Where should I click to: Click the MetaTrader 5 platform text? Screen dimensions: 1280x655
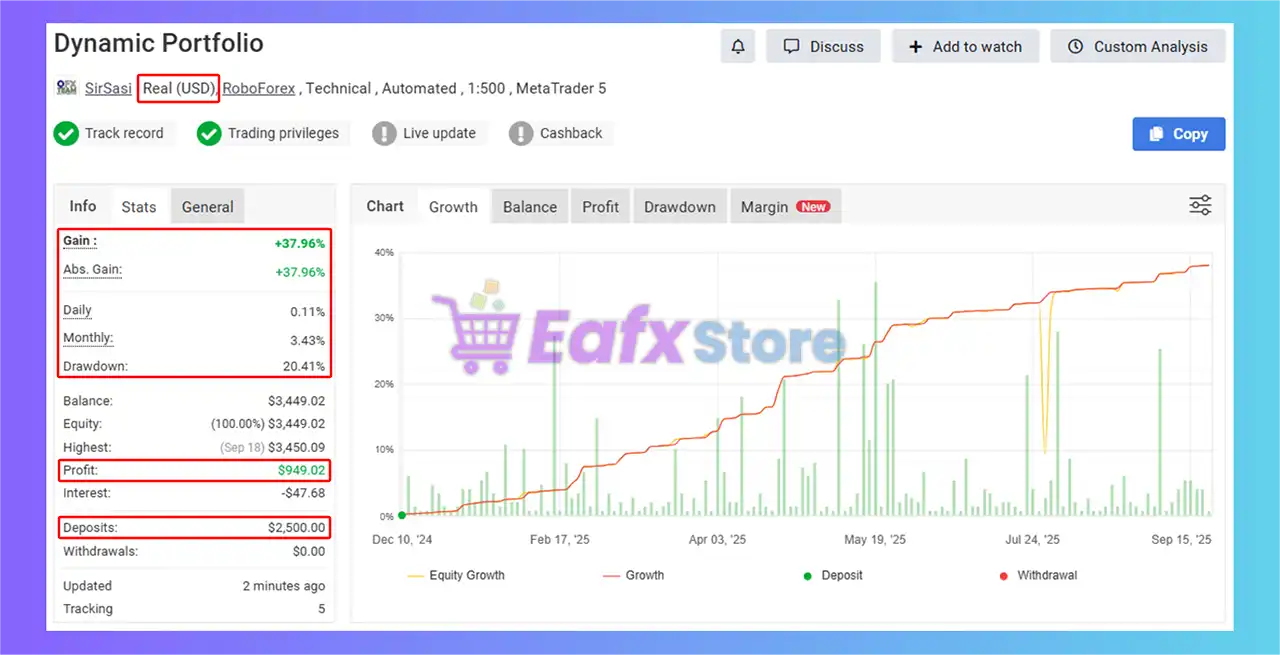pyautogui.click(x=561, y=88)
